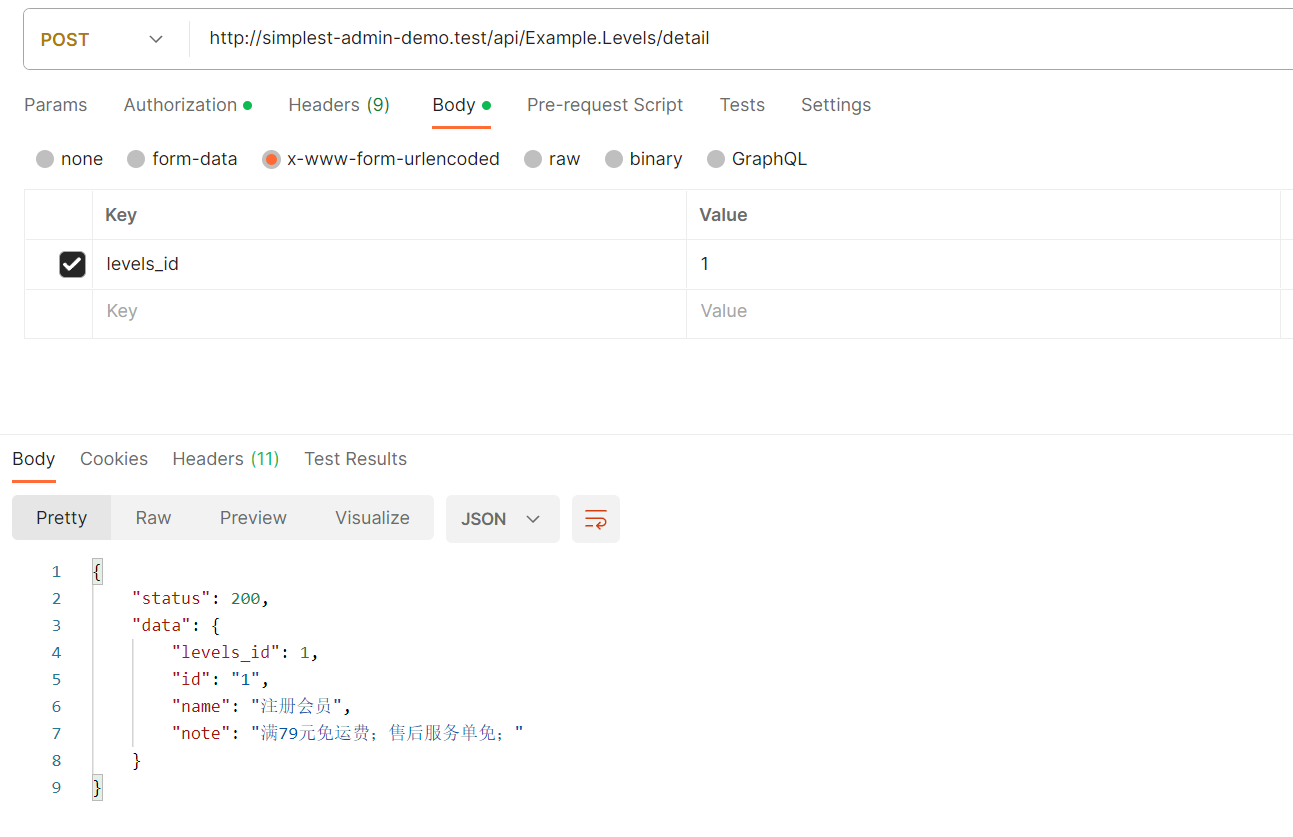This screenshot has height=837, width=1293.
Task: Open the POST method dropdown
Action: (x=101, y=39)
